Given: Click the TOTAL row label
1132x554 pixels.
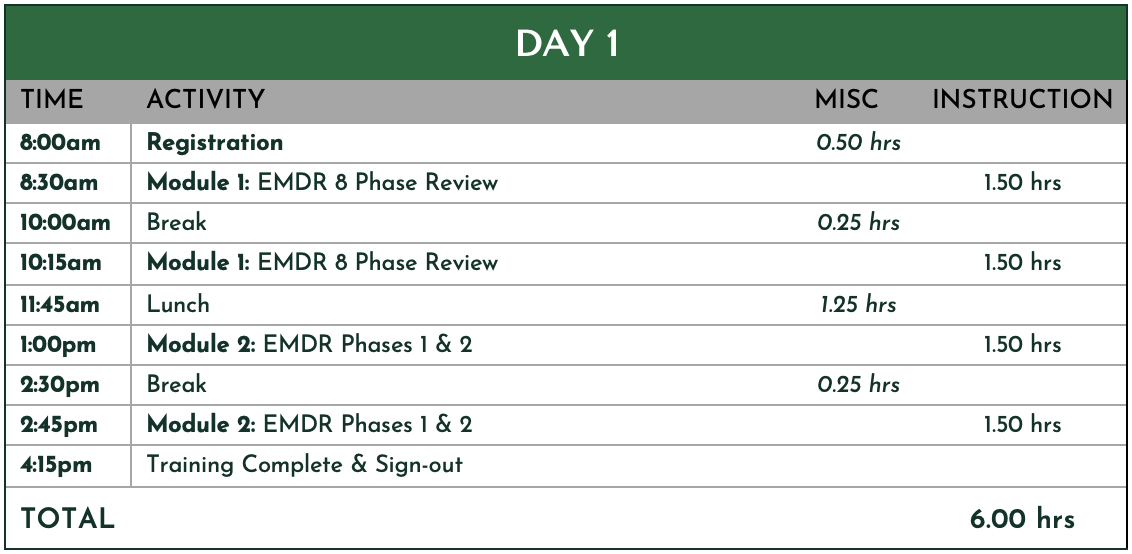Looking at the screenshot, I should click(x=67, y=519).
